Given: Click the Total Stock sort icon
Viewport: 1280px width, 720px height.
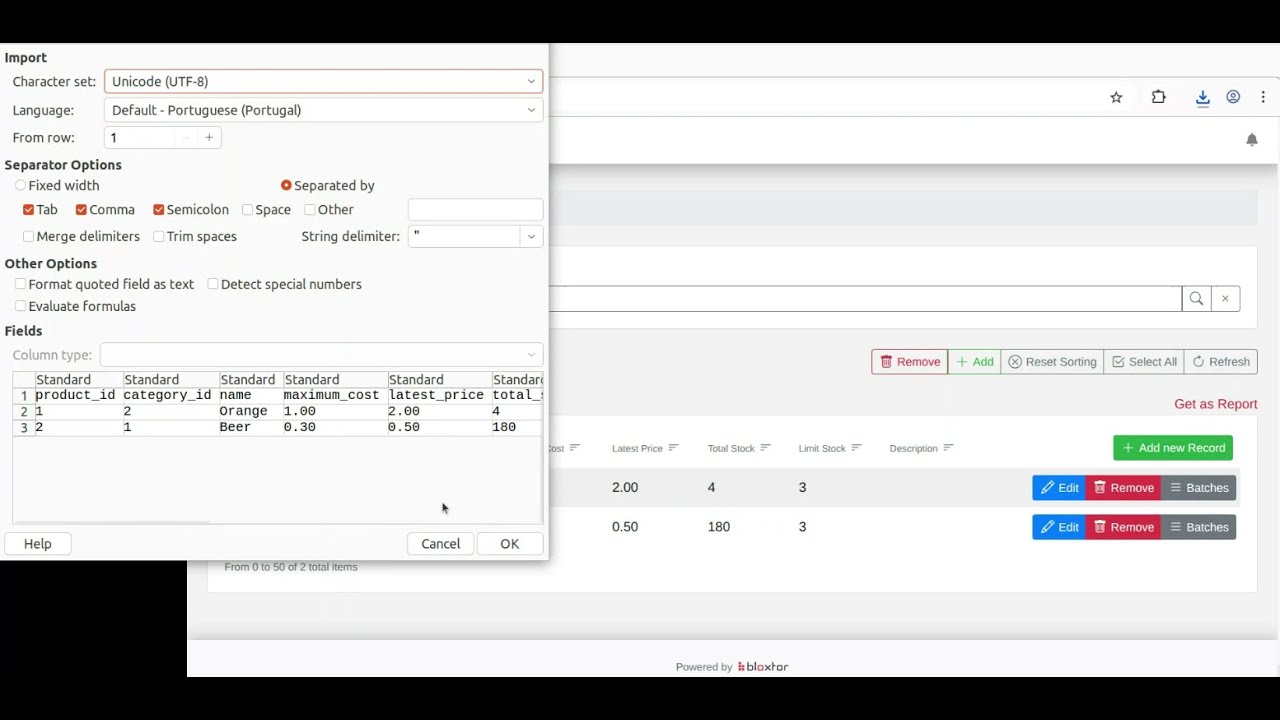Looking at the screenshot, I should tap(765, 448).
